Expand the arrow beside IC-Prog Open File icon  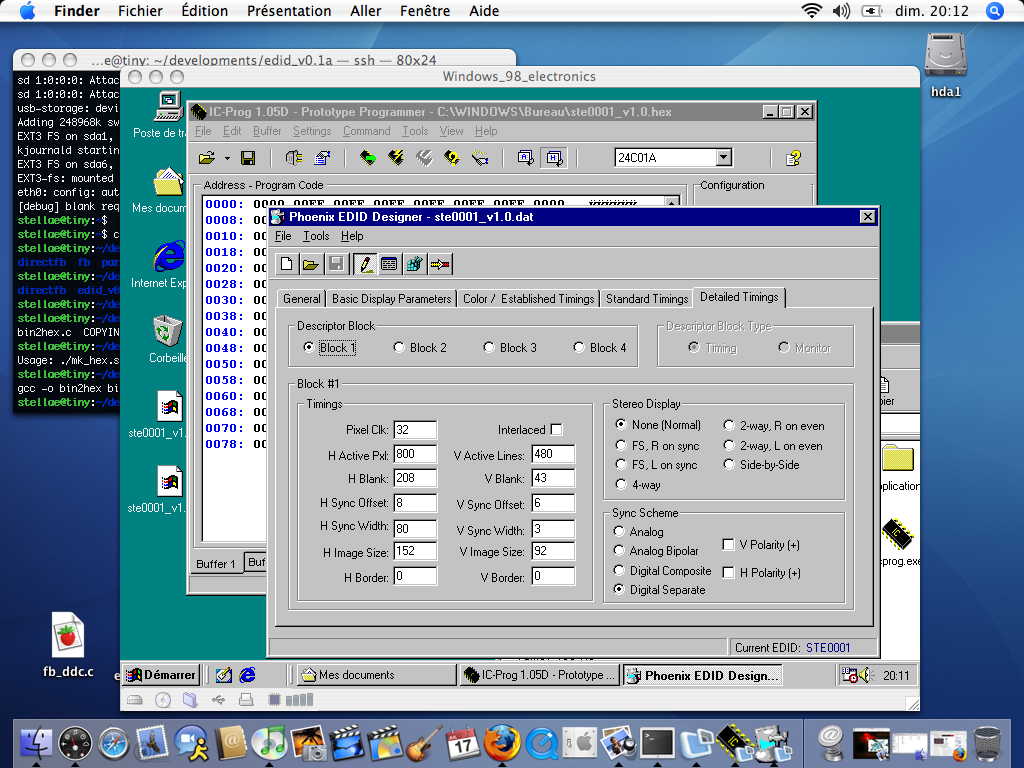click(227, 158)
